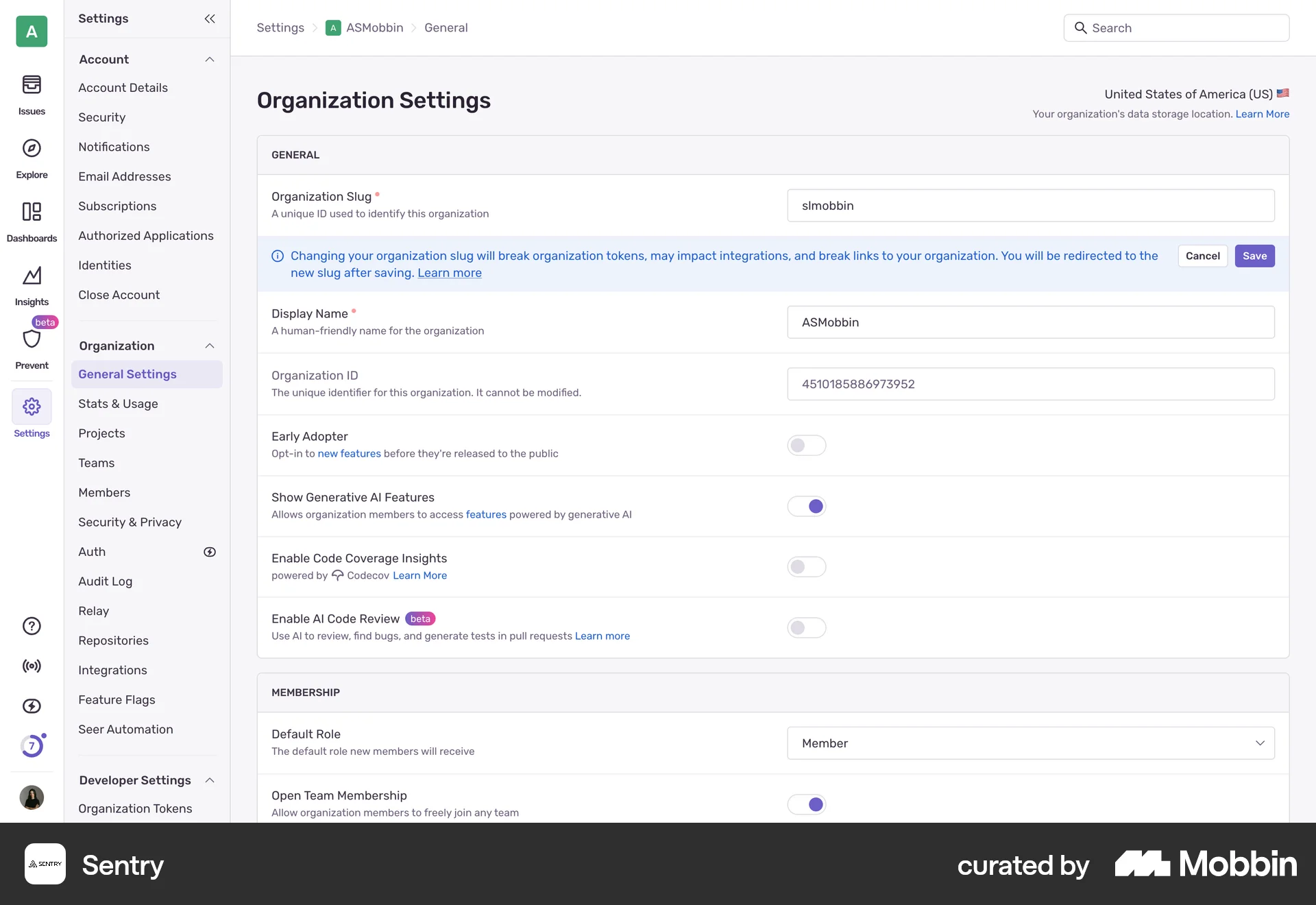Select the Explore icon in the sidebar

tap(32, 156)
